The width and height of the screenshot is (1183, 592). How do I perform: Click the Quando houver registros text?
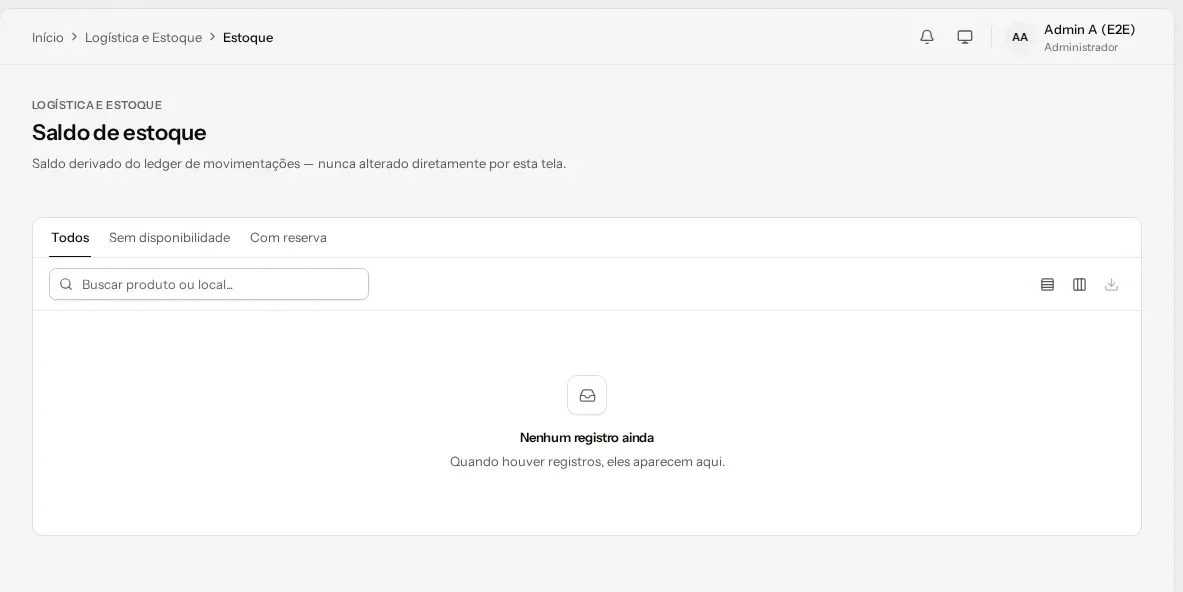(587, 462)
